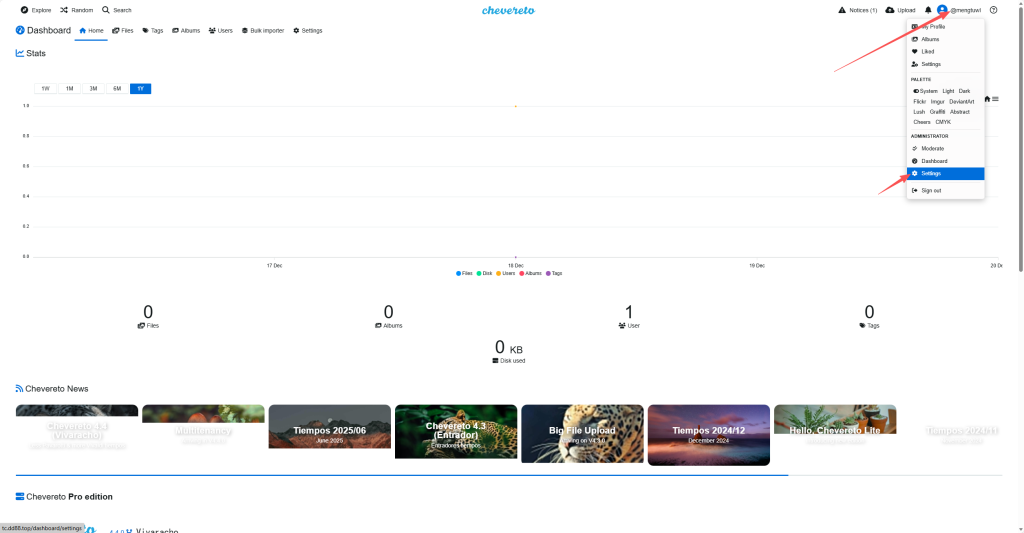The height and width of the screenshot is (533, 1024).
Task: Open the Bulk importer tab
Action: [x=263, y=31]
